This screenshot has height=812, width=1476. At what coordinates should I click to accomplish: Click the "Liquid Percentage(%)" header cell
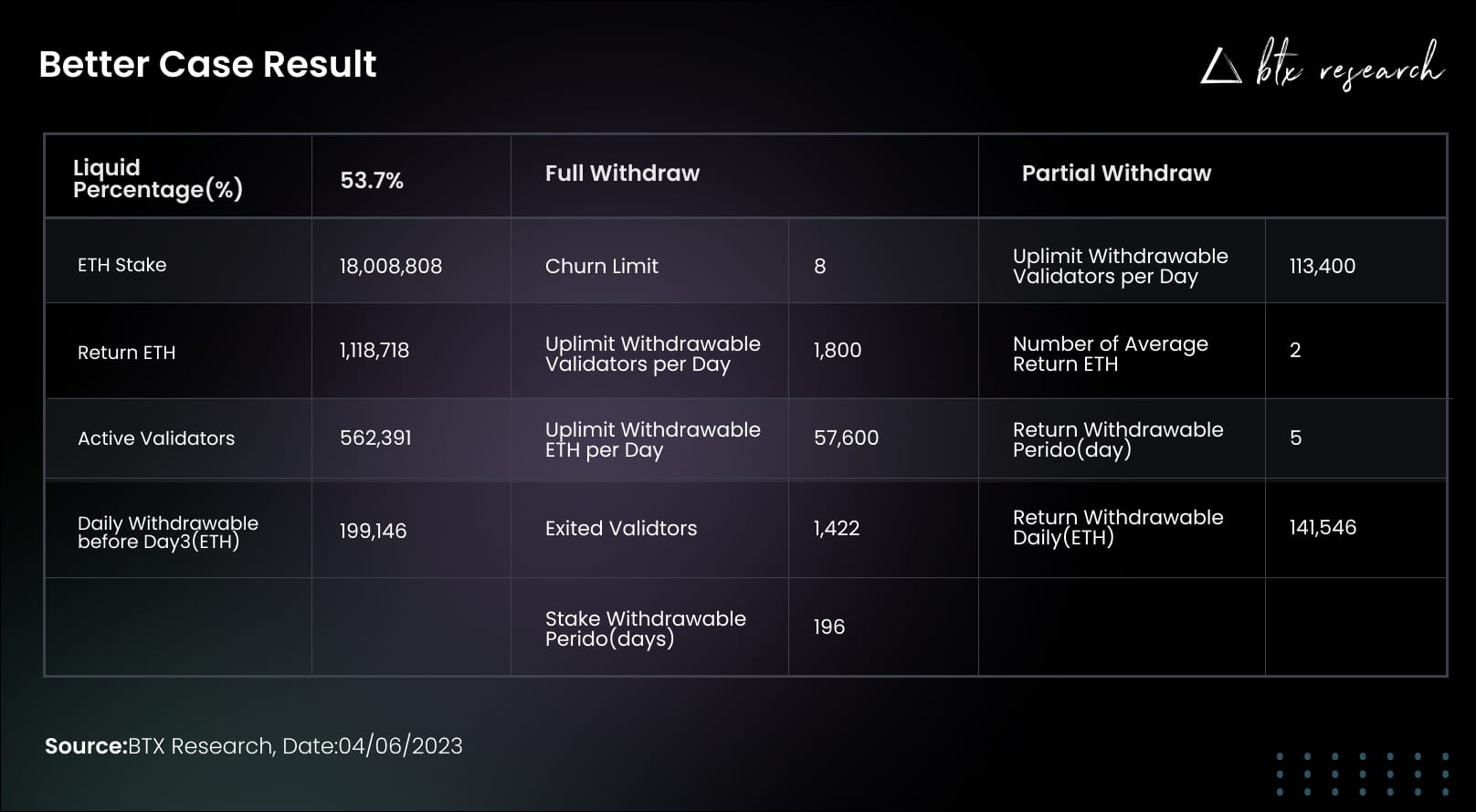point(158,178)
